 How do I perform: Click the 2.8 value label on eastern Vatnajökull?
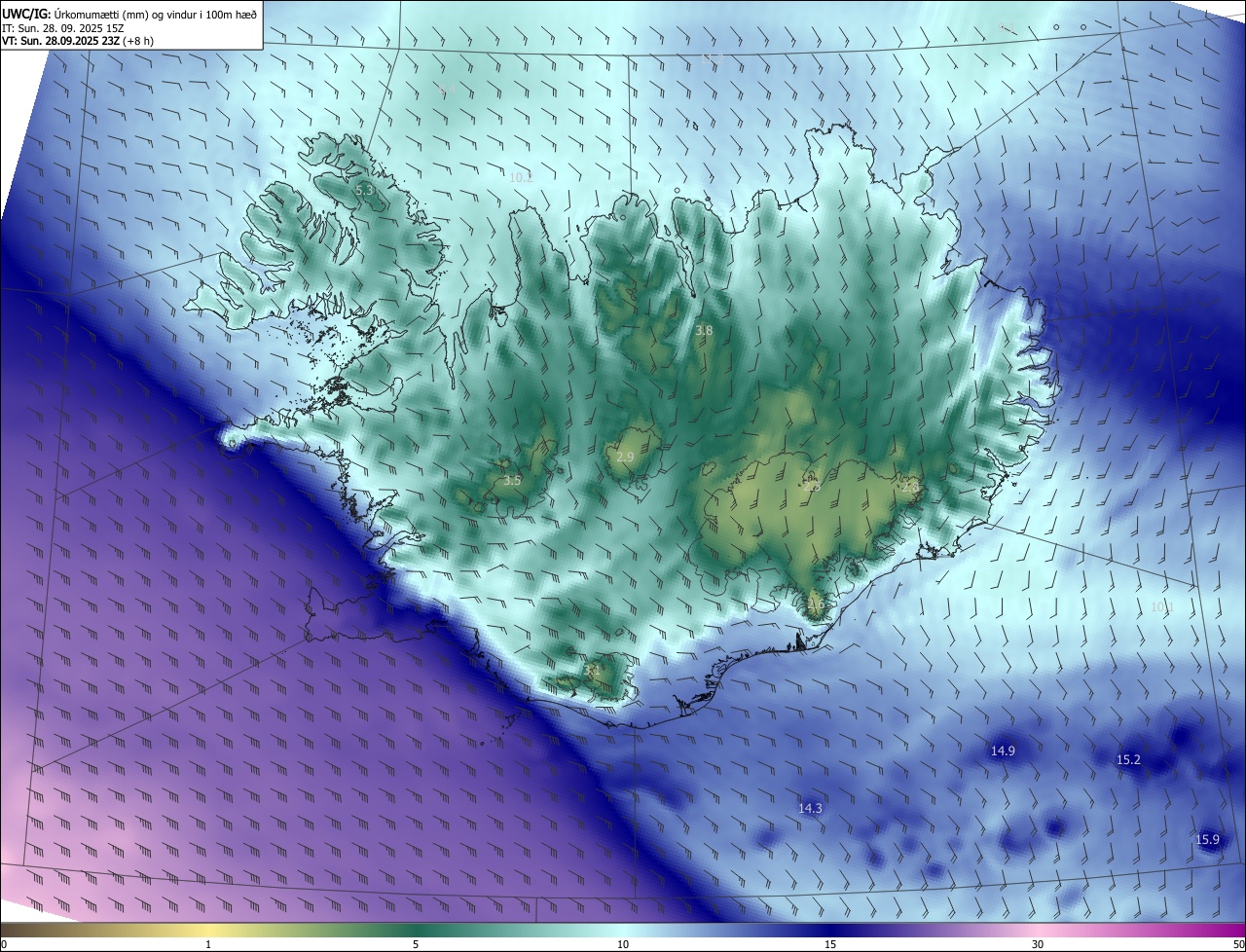point(910,487)
